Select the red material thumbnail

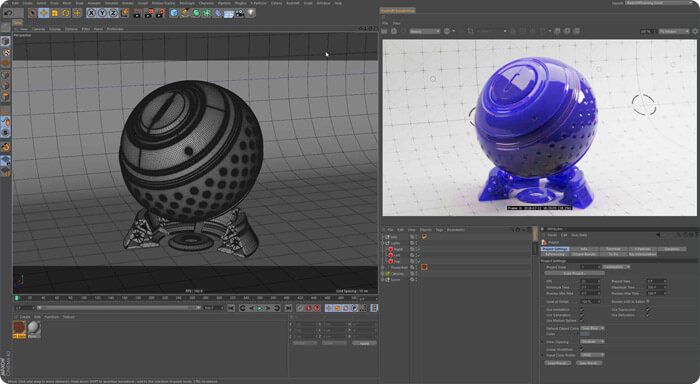[x=19, y=329]
